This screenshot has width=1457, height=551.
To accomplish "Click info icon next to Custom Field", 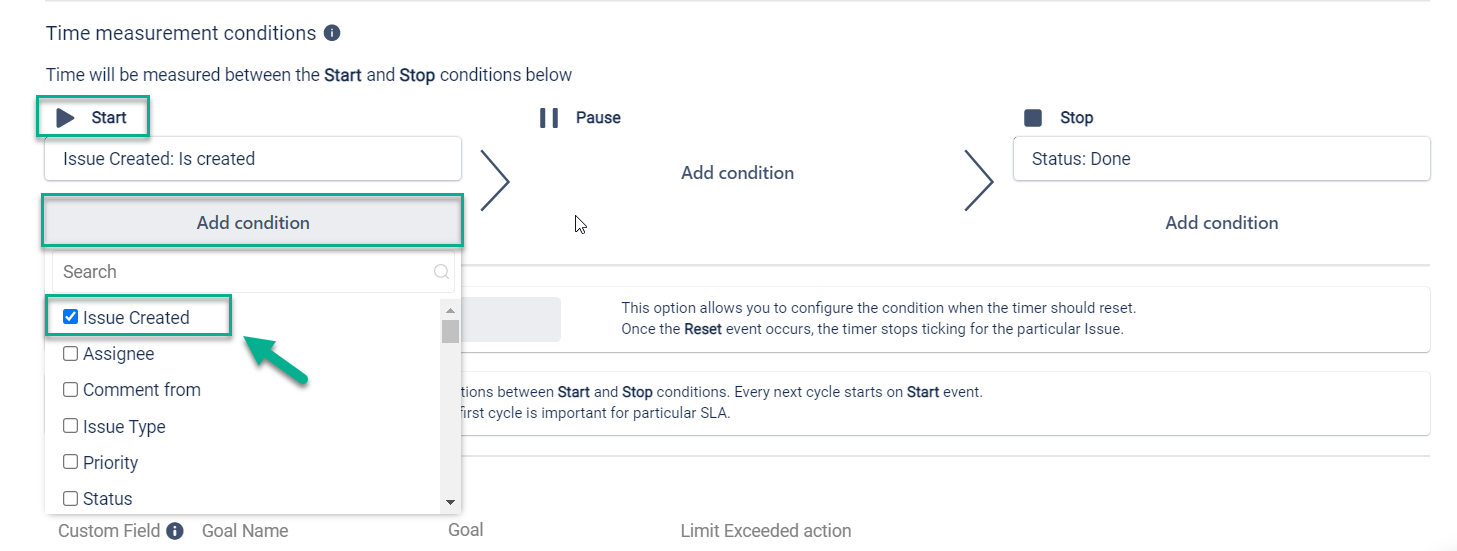I will pos(175,531).
